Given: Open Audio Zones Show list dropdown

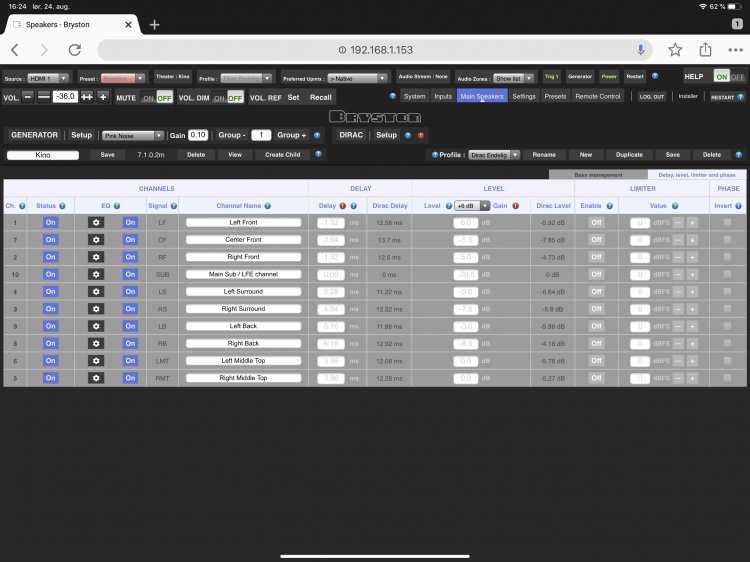Looking at the screenshot, I should [x=514, y=78].
